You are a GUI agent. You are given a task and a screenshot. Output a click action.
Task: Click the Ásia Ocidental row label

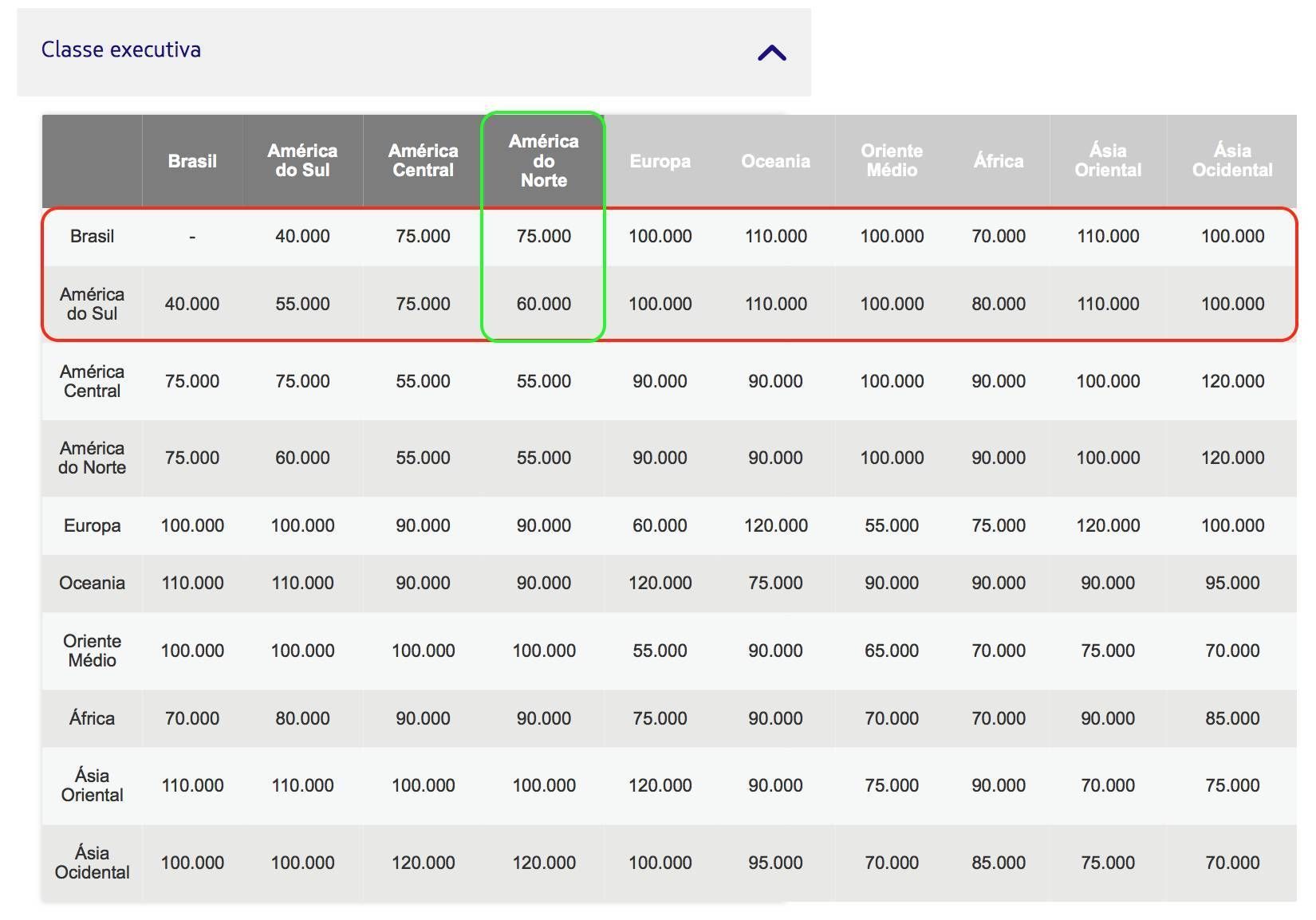(92, 863)
